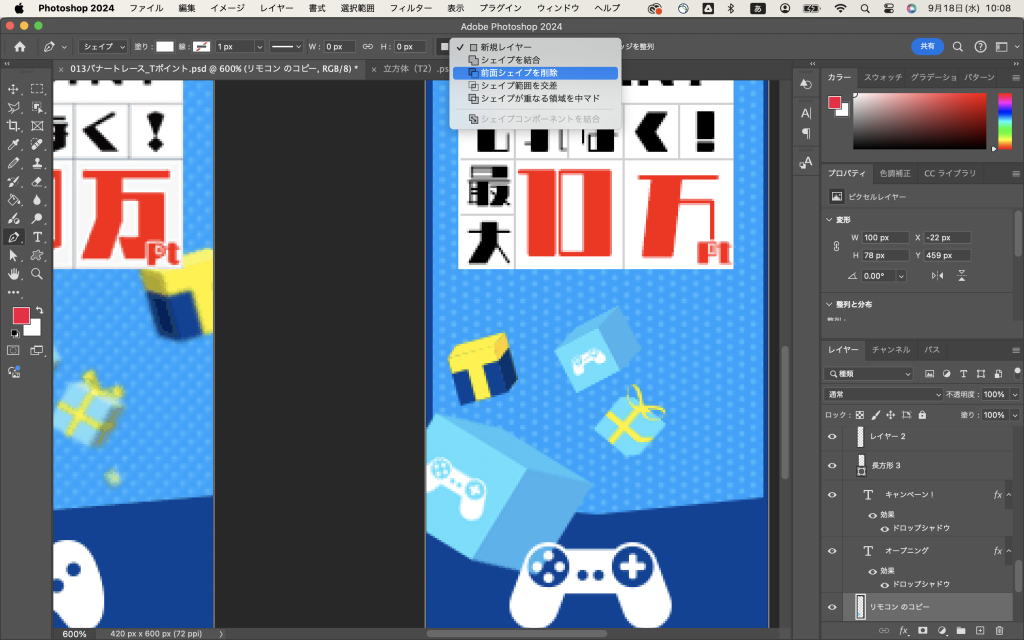
Task: Hide the リモコン のコピー layer
Action: (832, 606)
